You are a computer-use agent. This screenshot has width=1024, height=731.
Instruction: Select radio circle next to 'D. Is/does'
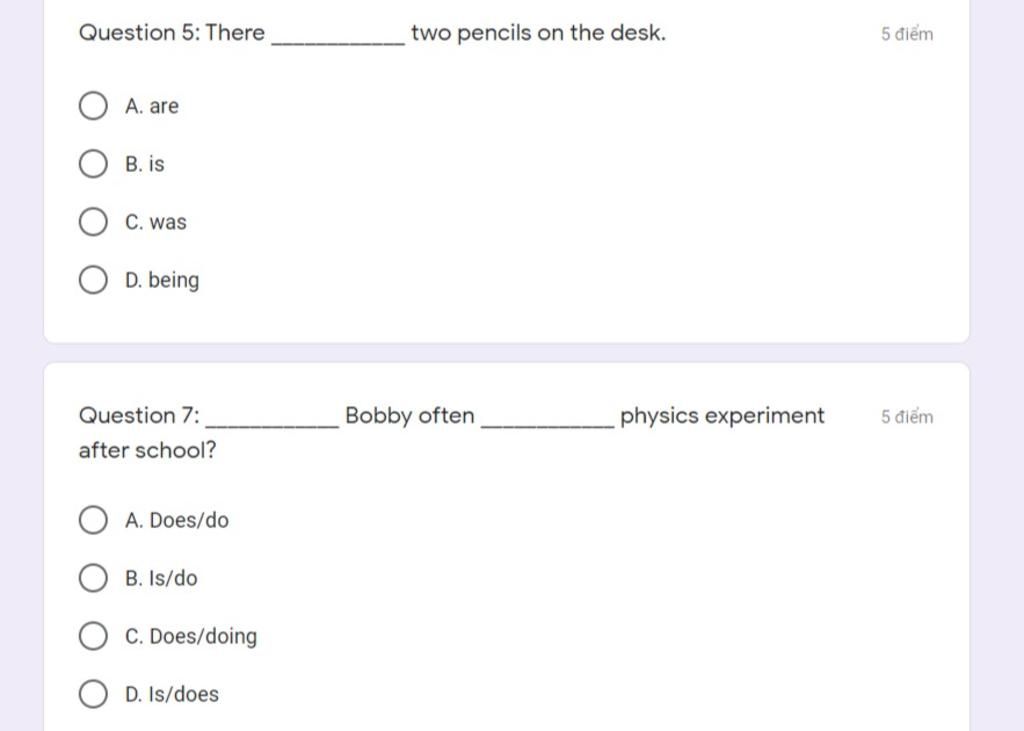click(x=92, y=694)
